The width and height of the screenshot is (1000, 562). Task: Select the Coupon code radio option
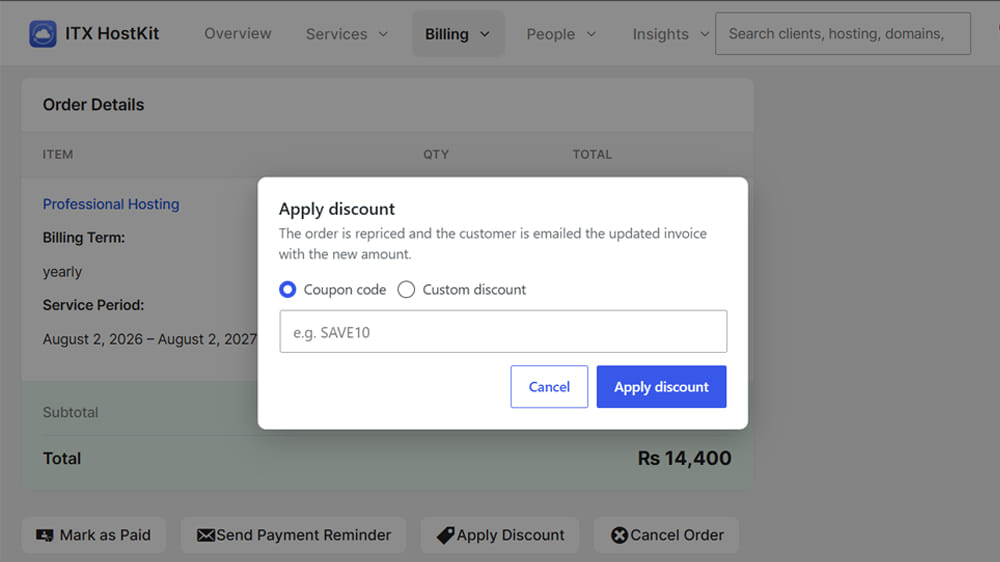coord(288,290)
